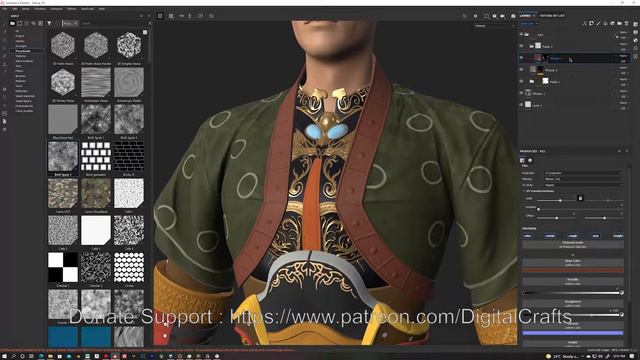Toggle the metal channel button
The width and height of the screenshot is (640, 360).
[x=550, y=236]
